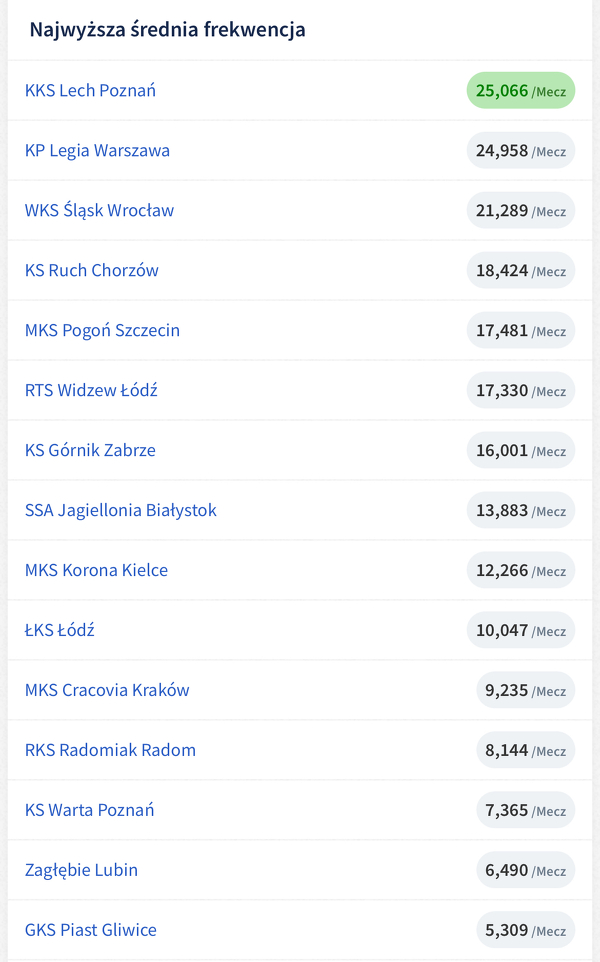Viewport: 600px width, 962px height.
Task: Select the 21,289 per-match badge
Action: pos(520,211)
